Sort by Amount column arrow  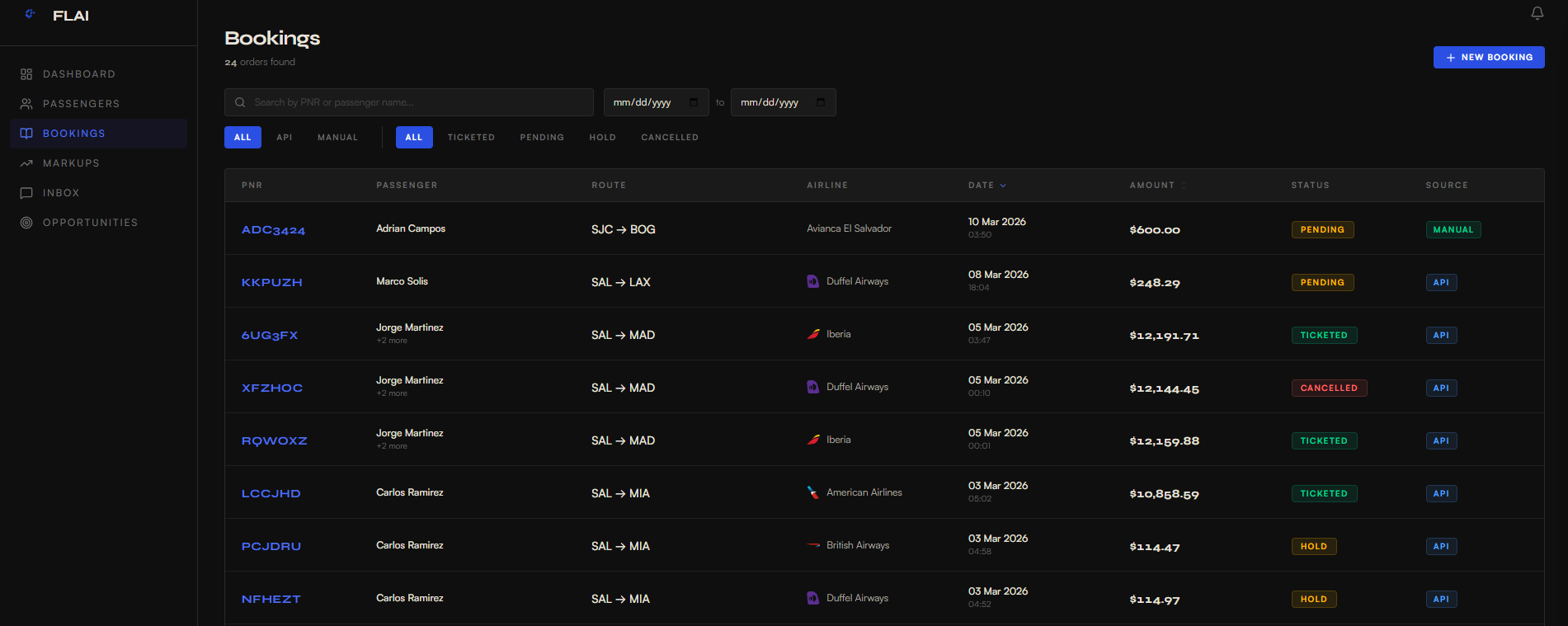(x=1184, y=186)
